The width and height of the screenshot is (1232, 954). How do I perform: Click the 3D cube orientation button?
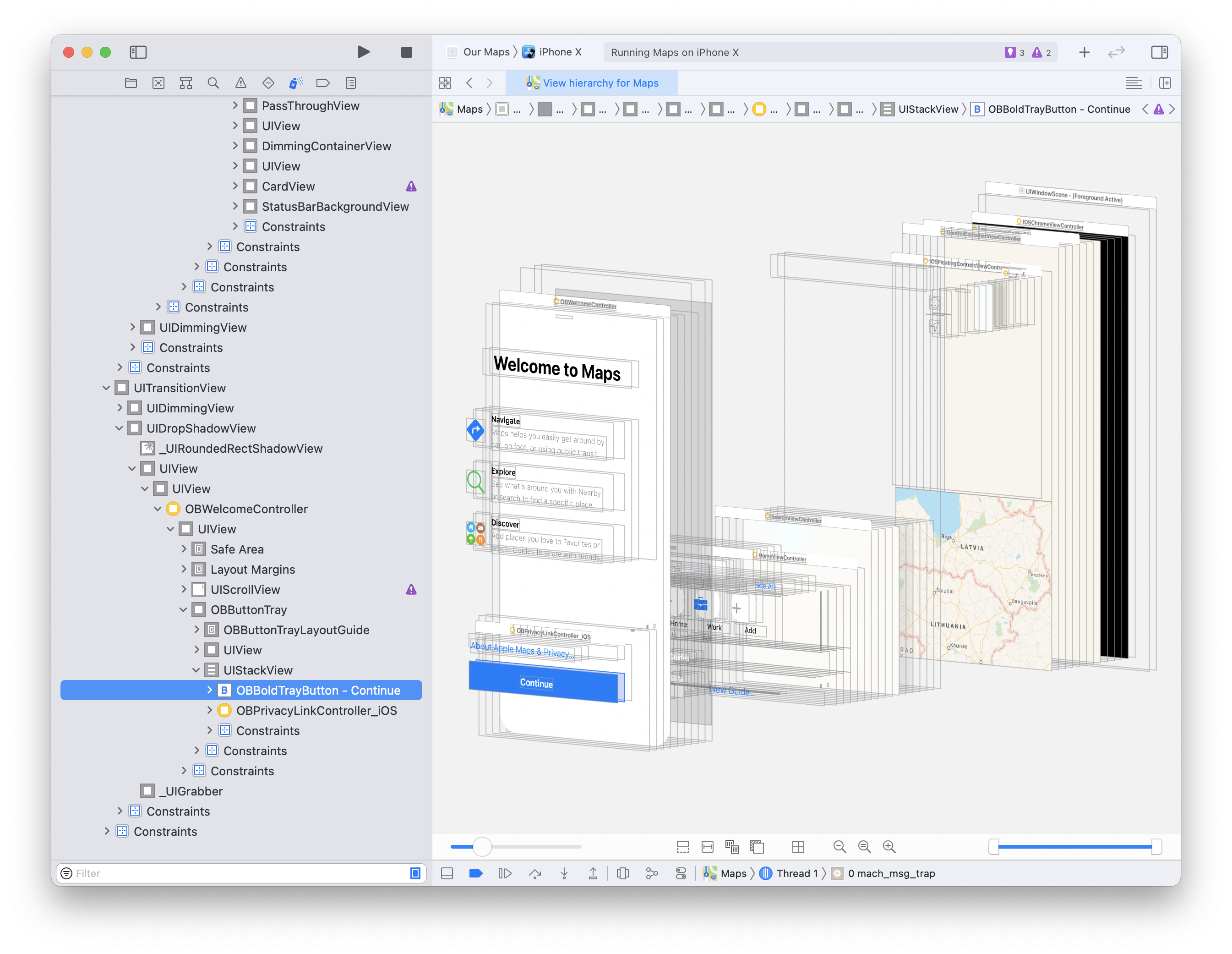click(x=757, y=846)
